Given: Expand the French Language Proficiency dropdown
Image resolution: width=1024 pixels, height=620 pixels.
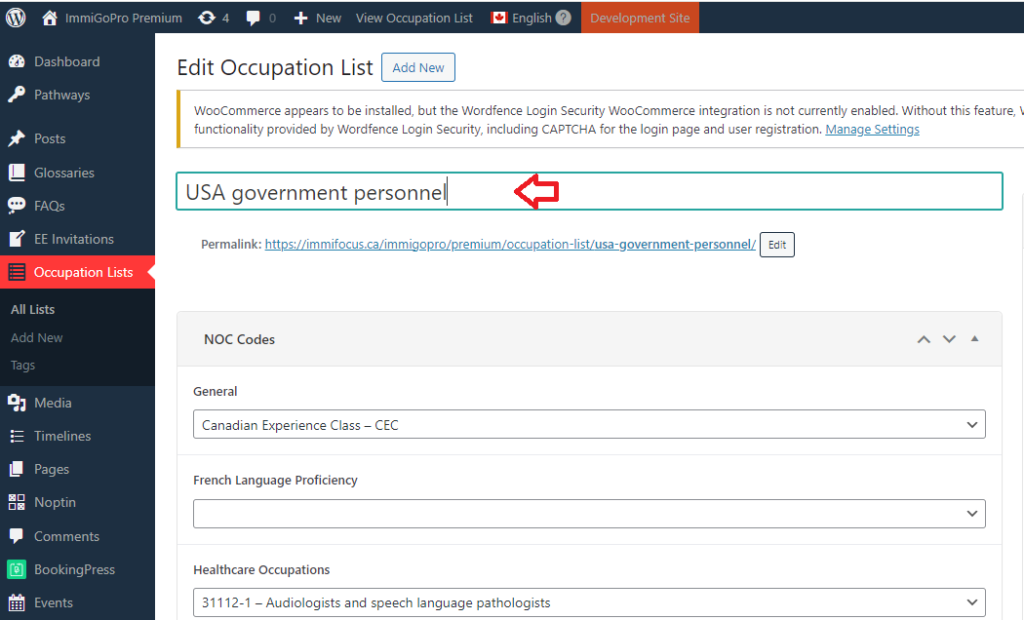Looking at the screenshot, I should [x=588, y=514].
